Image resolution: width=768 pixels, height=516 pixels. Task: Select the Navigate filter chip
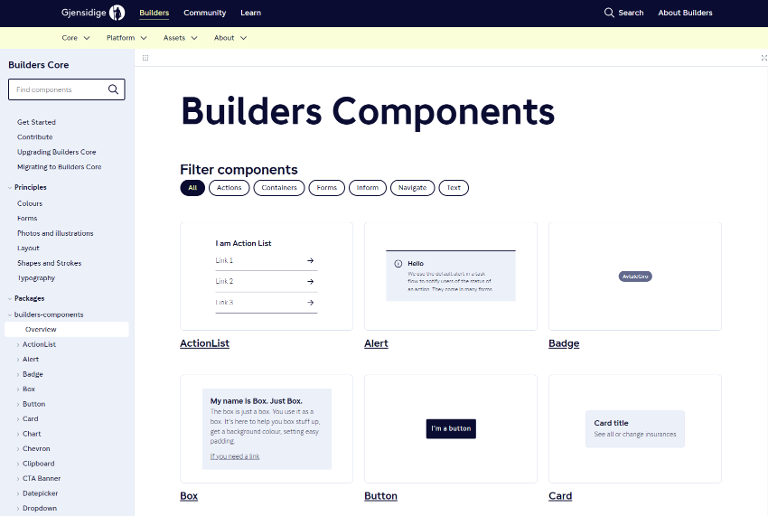[x=412, y=188]
